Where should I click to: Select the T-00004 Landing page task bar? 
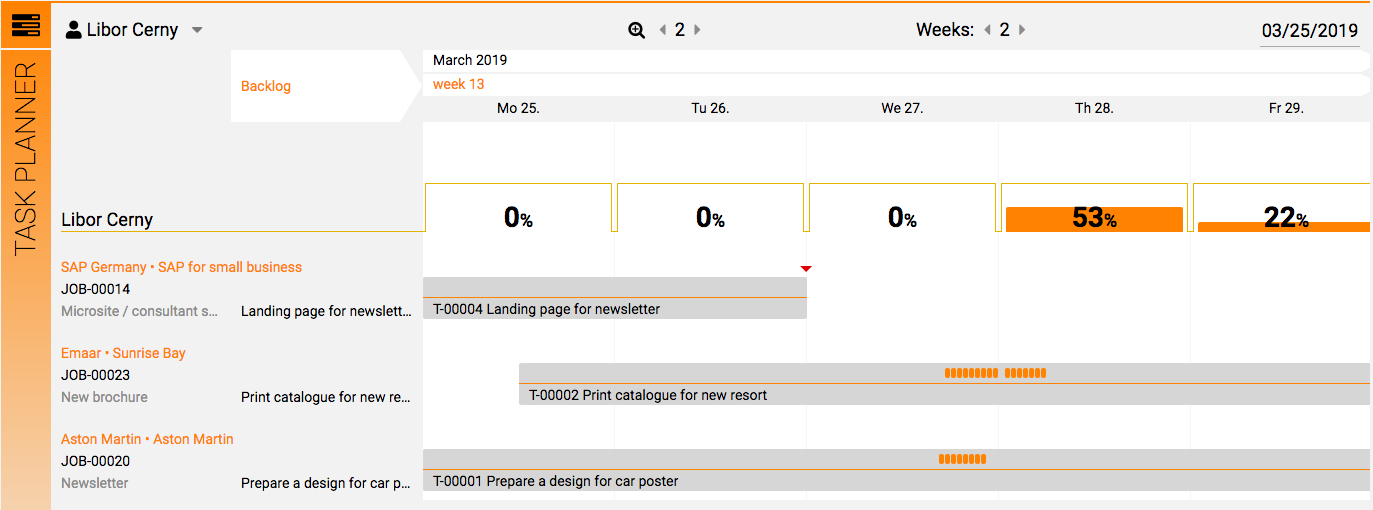pyautogui.click(x=615, y=298)
